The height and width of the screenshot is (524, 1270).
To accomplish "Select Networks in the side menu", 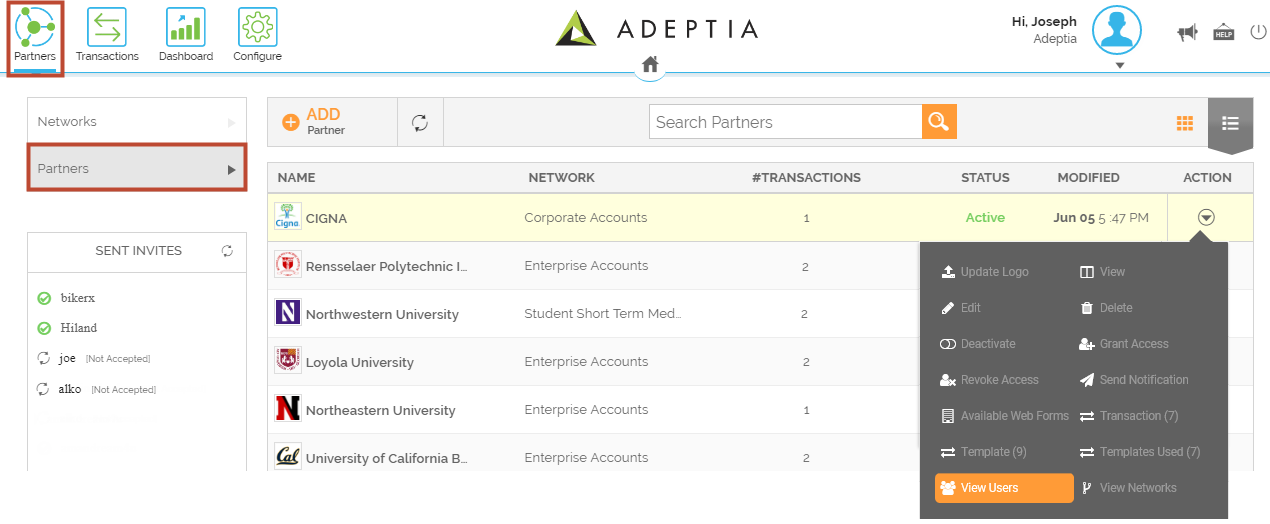I will coord(137,121).
